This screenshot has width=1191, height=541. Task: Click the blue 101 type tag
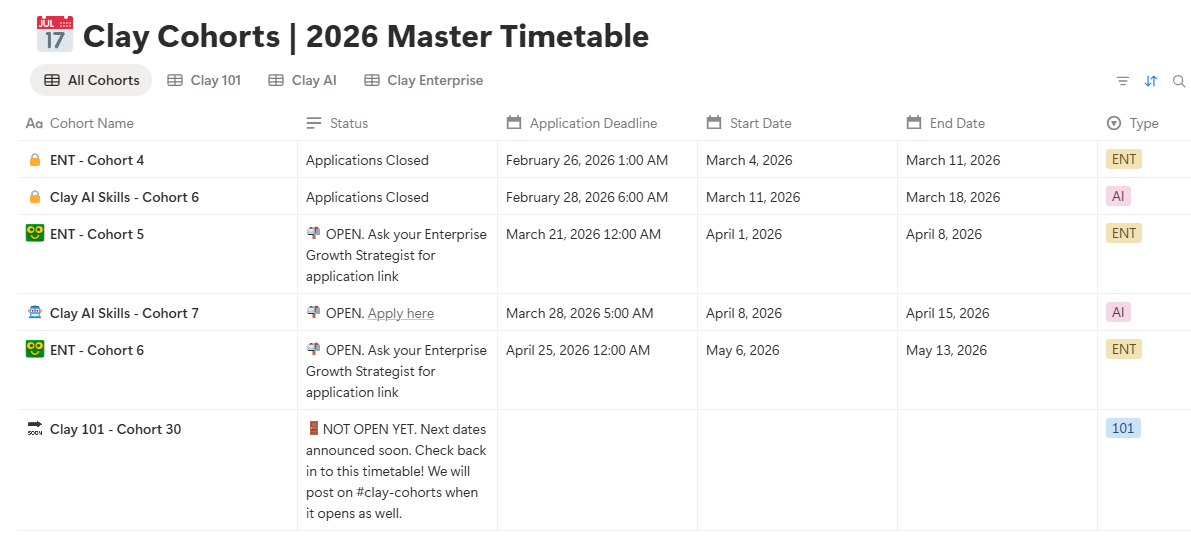tap(1123, 429)
